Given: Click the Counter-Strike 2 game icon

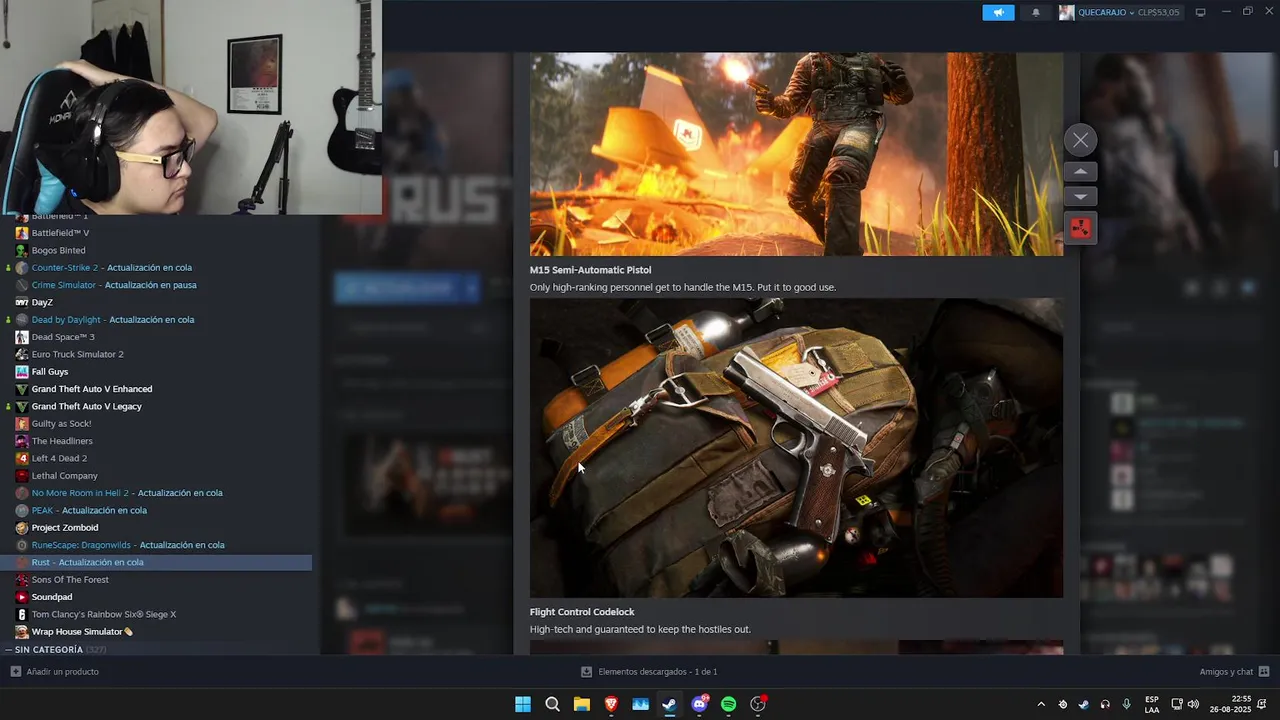Looking at the screenshot, I should [x=22, y=268].
